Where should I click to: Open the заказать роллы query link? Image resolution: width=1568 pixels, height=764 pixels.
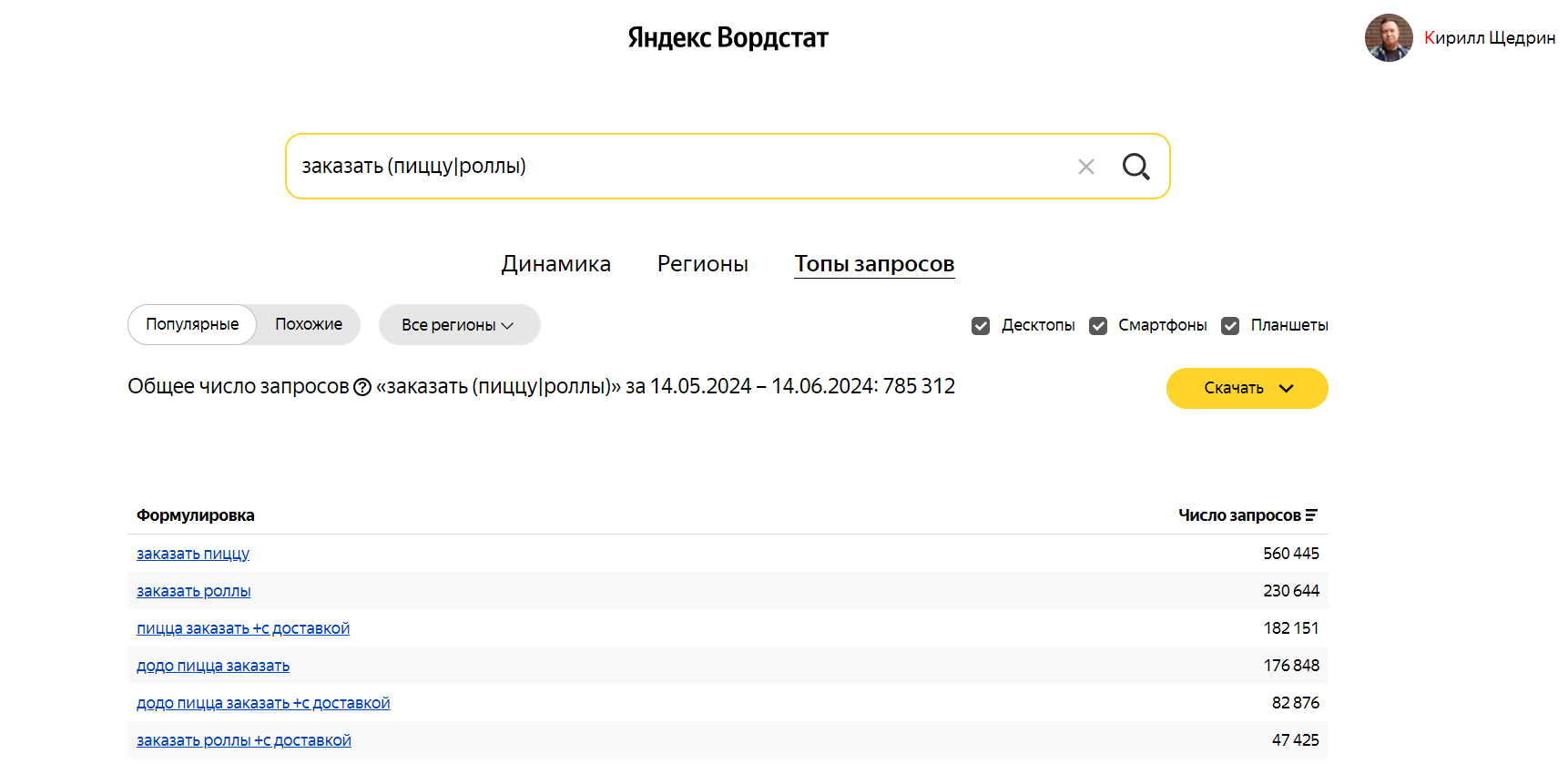[x=194, y=591]
